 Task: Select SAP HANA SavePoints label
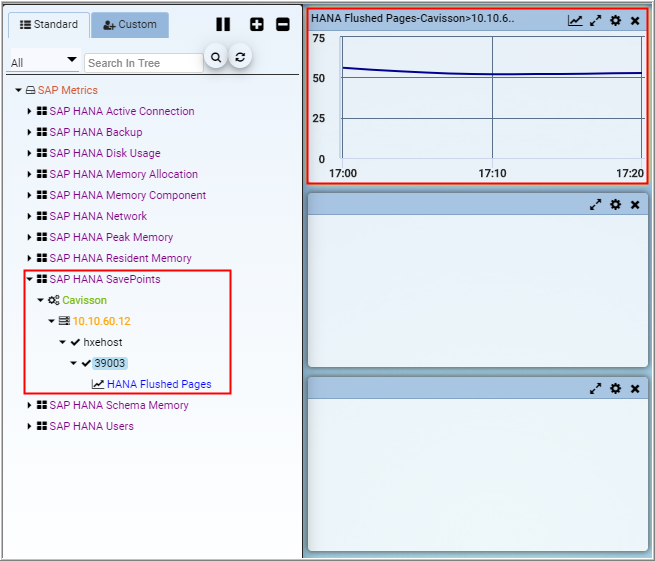(105, 279)
